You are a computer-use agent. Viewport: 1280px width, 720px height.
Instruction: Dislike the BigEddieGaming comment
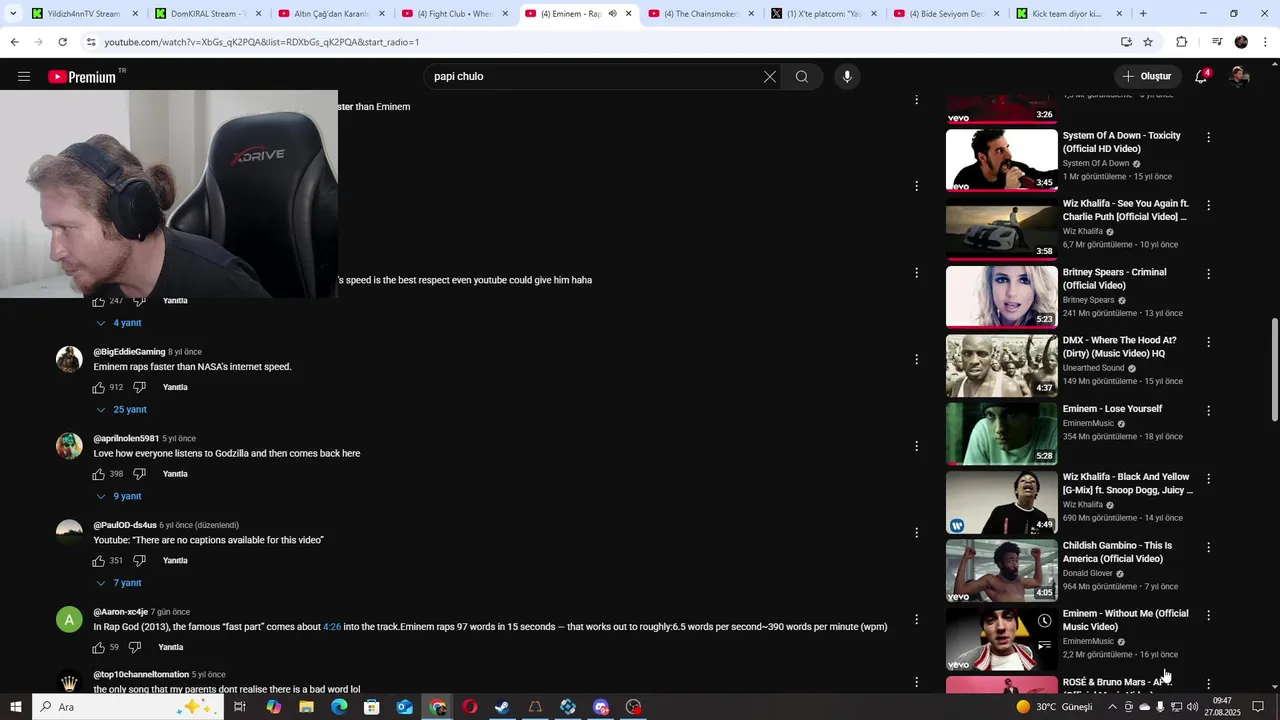(140, 387)
